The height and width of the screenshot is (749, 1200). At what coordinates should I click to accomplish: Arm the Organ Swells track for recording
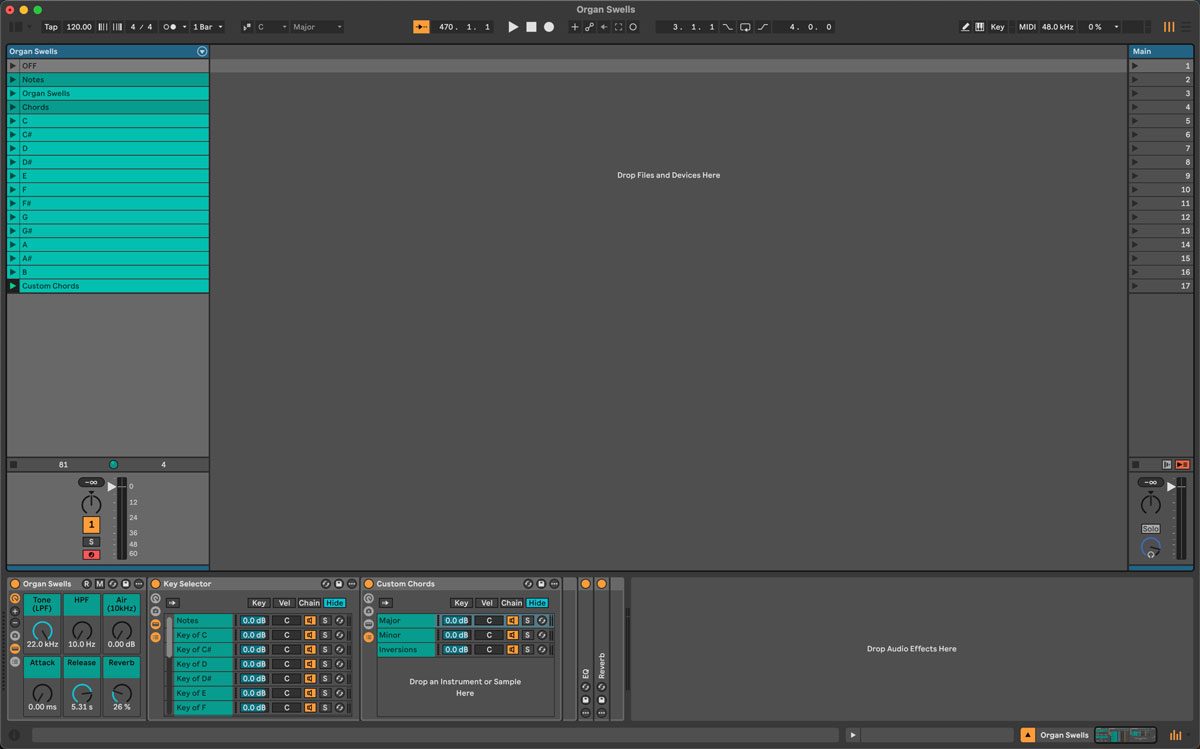pos(91,555)
